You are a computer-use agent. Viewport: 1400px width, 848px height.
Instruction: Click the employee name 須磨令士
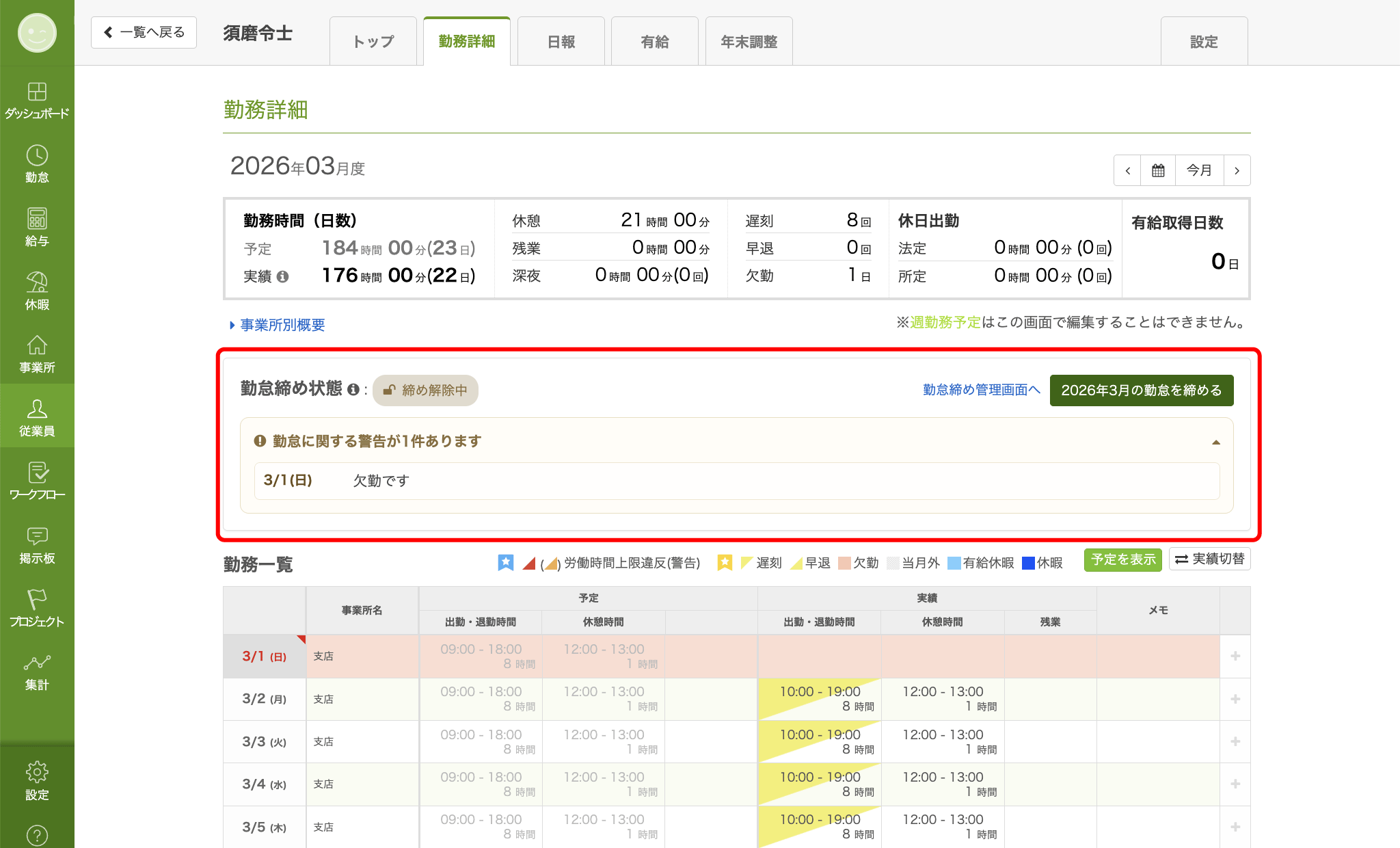click(258, 33)
